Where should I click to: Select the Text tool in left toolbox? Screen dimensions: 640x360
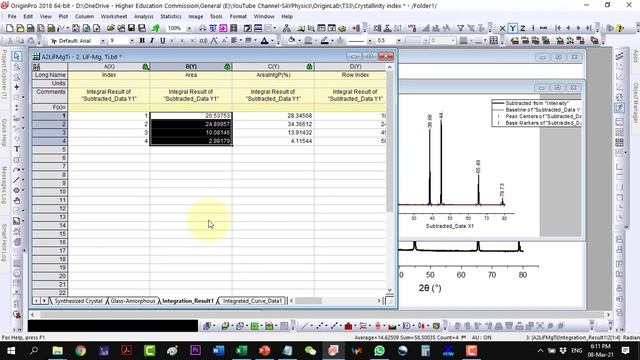tap(17, 149)
